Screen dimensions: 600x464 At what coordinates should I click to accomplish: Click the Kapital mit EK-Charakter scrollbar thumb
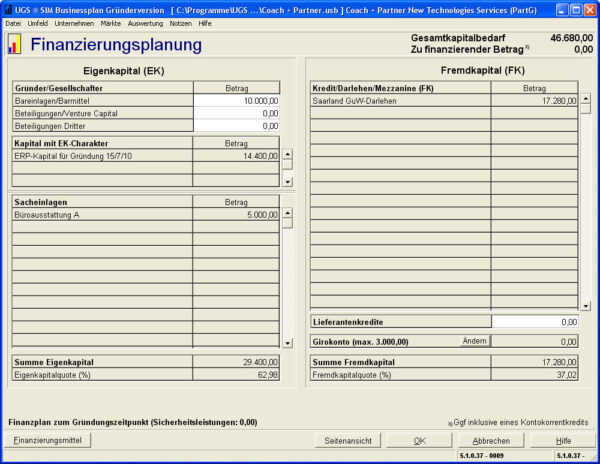288,164
